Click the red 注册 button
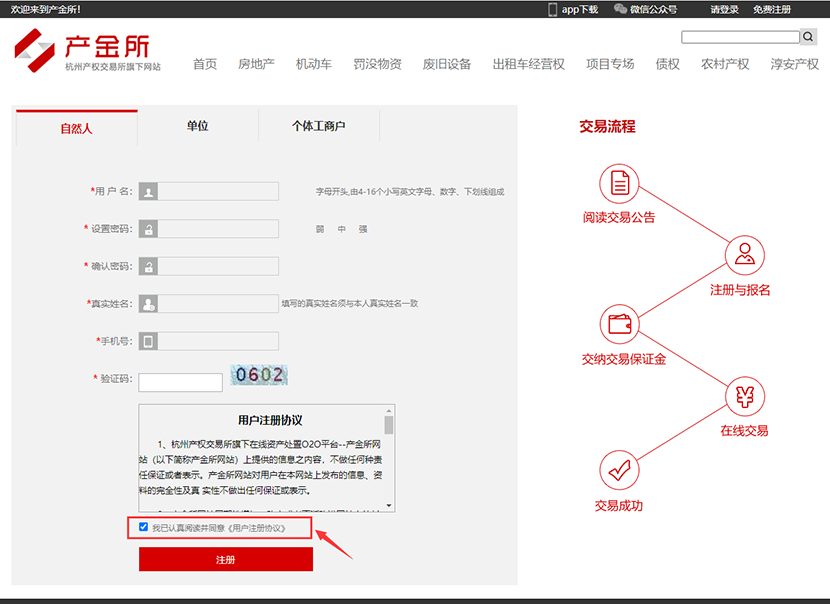The image size is (830, 604). pyautogui.click(x=225, y=560)
